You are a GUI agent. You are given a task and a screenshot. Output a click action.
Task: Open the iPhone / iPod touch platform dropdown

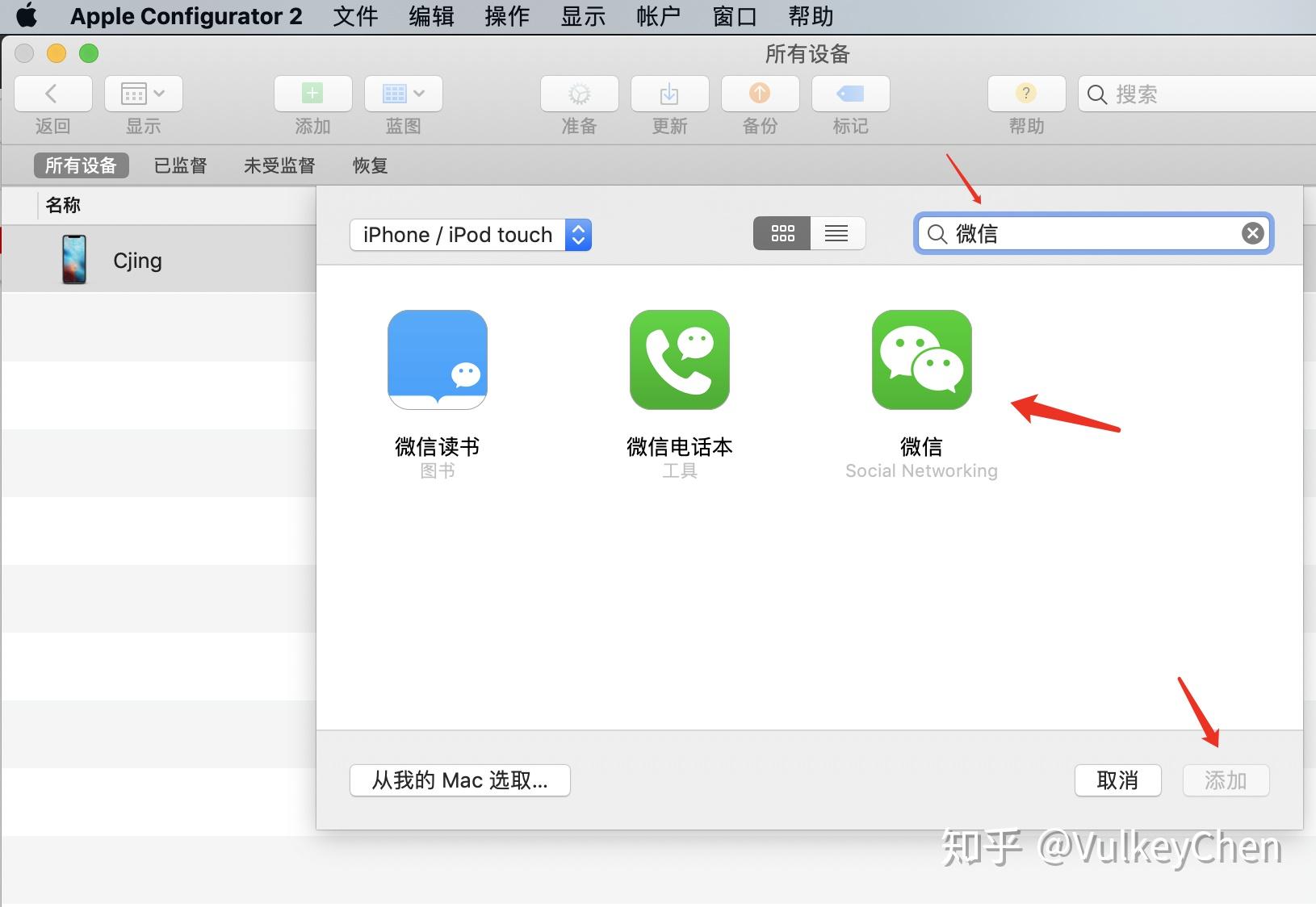(x=471, y=235)
